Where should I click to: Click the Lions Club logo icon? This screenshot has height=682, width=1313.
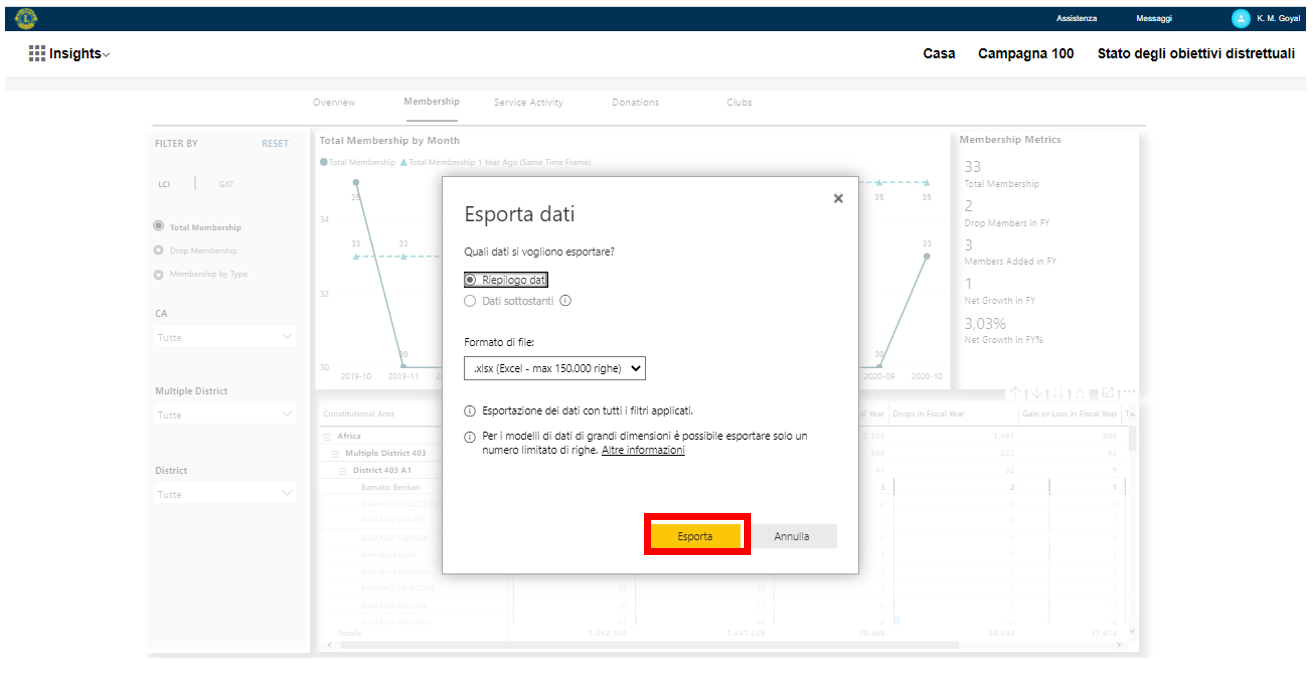coord(26,18)
